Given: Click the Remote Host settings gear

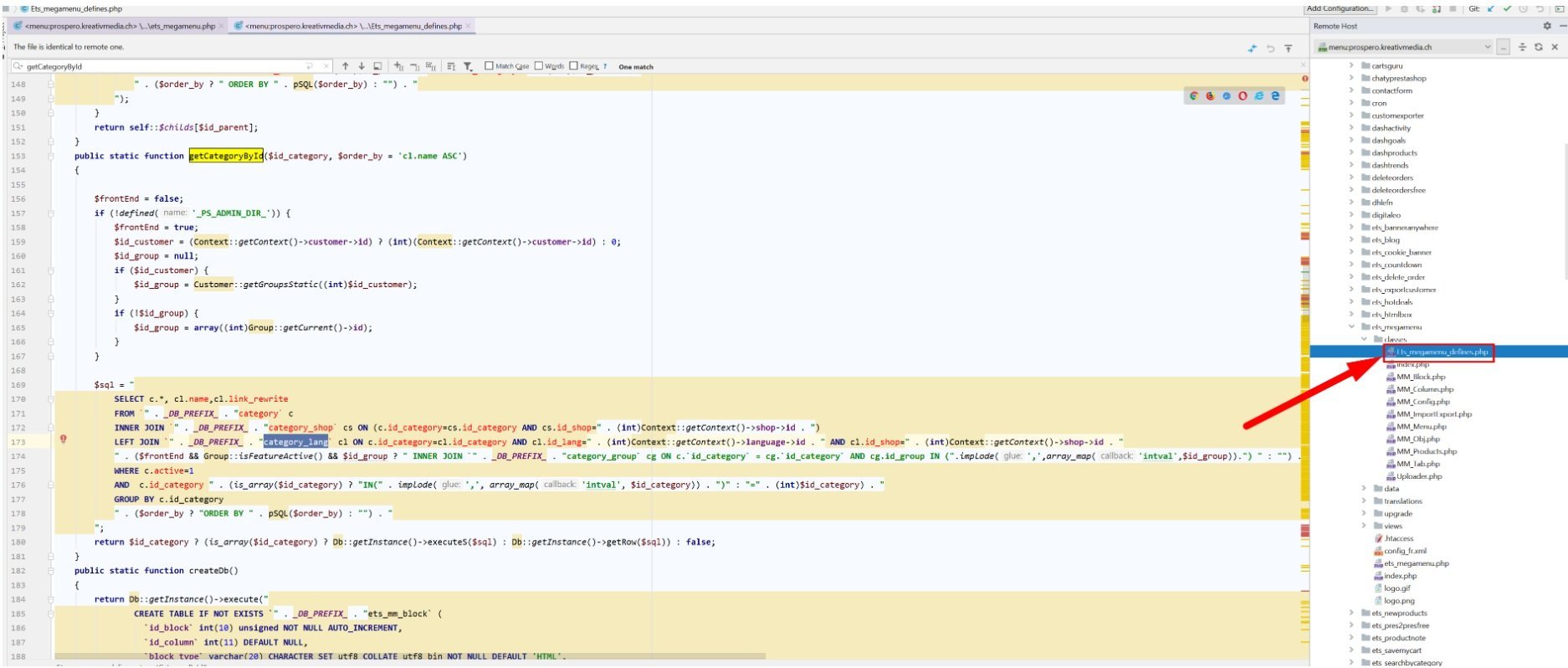Looking at the screenshot, I should tap(1547, 26).
